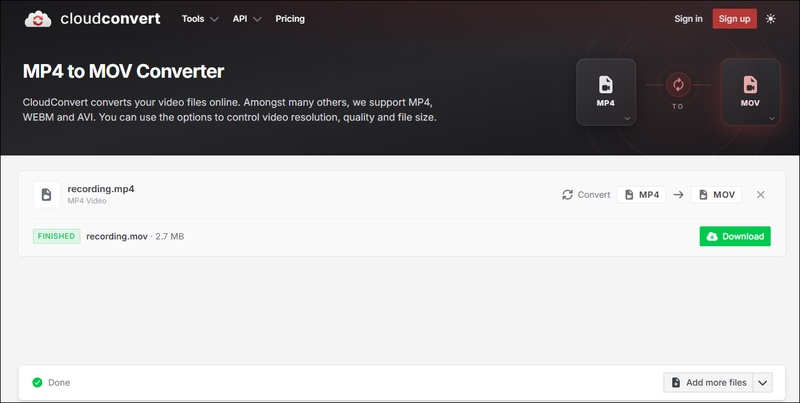Expand the arrow next to Add more files
800x403 pixels.
(x=762, y=383)
